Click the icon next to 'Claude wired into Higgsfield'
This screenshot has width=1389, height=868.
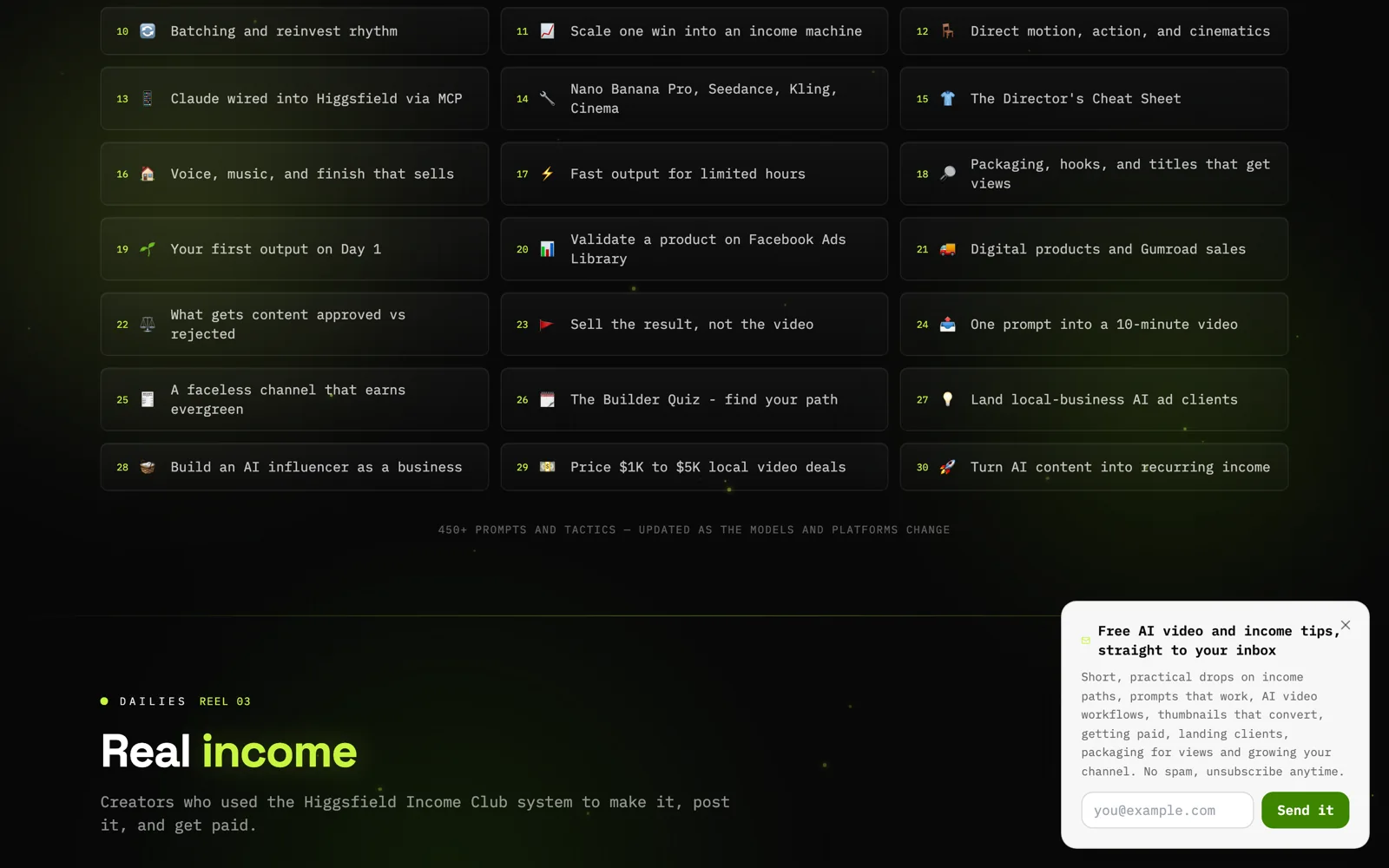point(148,99)
